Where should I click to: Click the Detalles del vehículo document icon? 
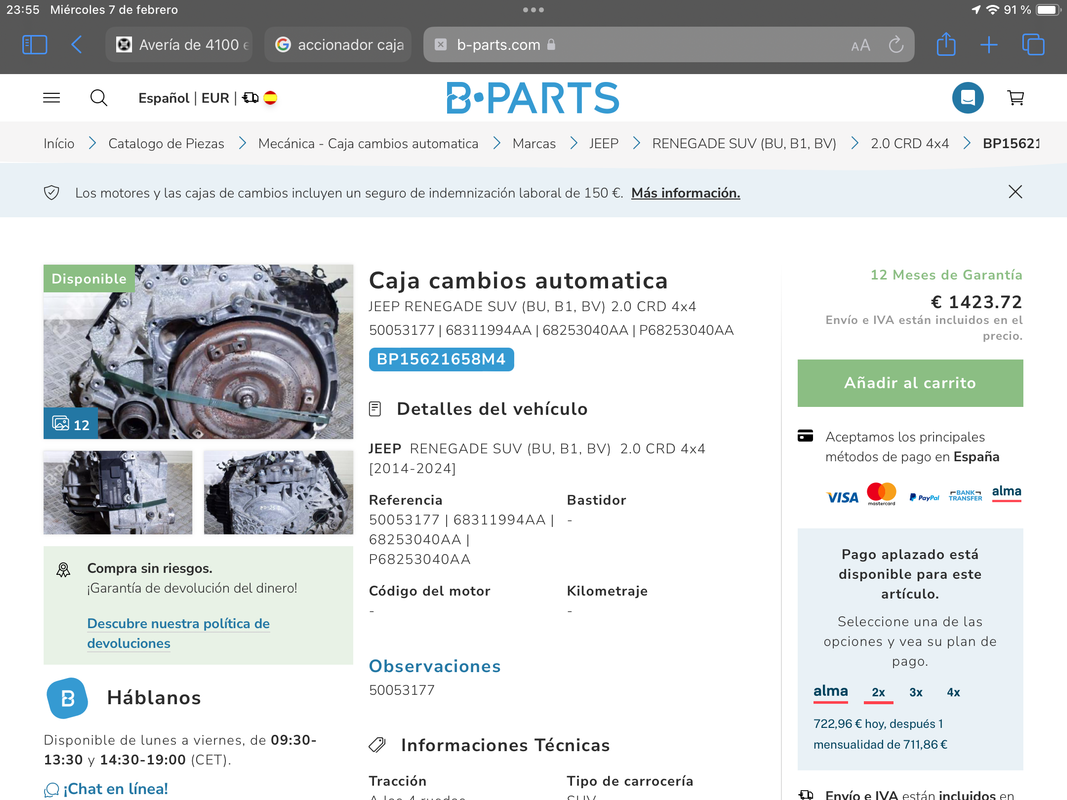click(x=374, y=409)
